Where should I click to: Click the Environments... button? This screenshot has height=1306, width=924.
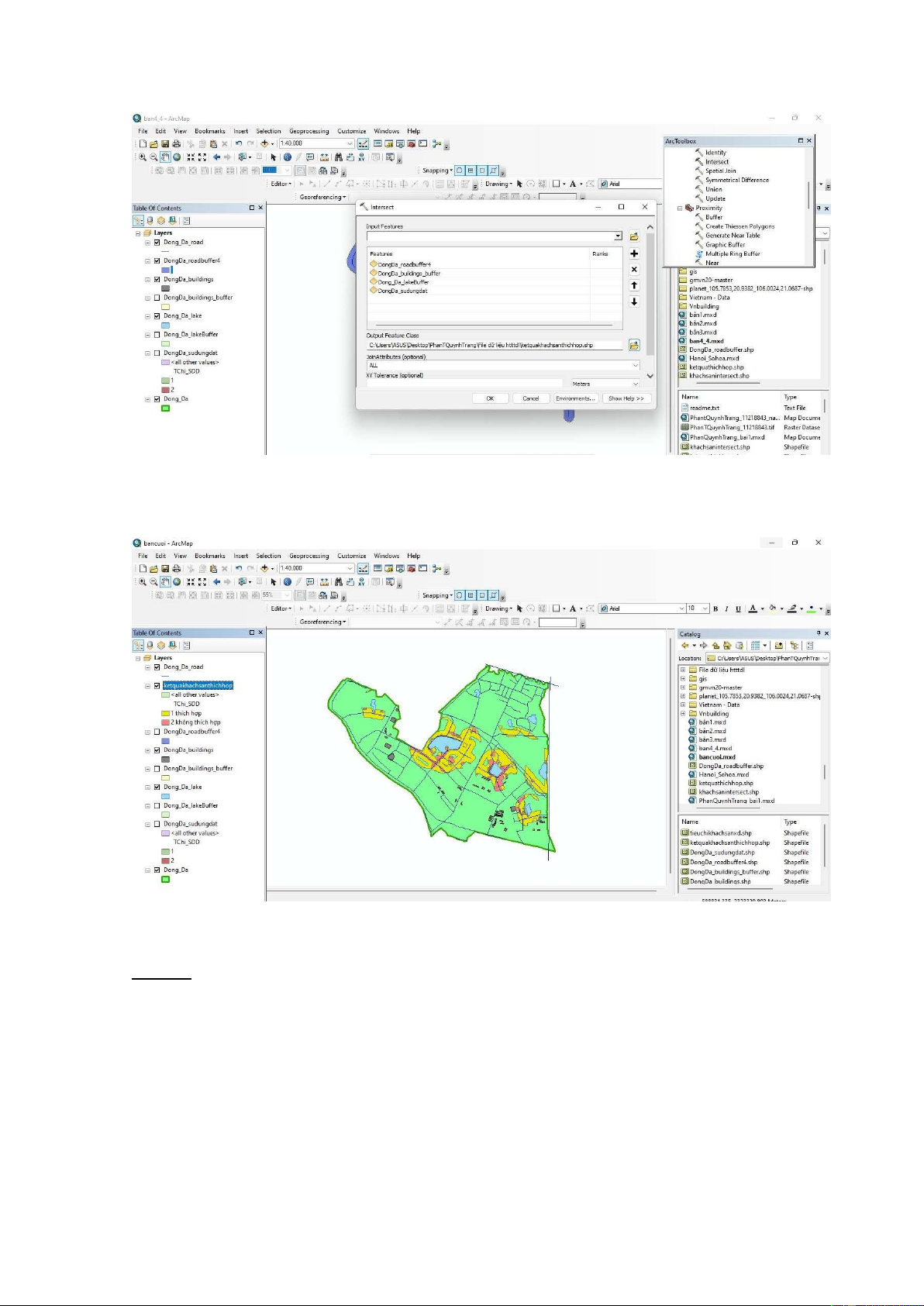pyautogui.click(x=574, y=398)
